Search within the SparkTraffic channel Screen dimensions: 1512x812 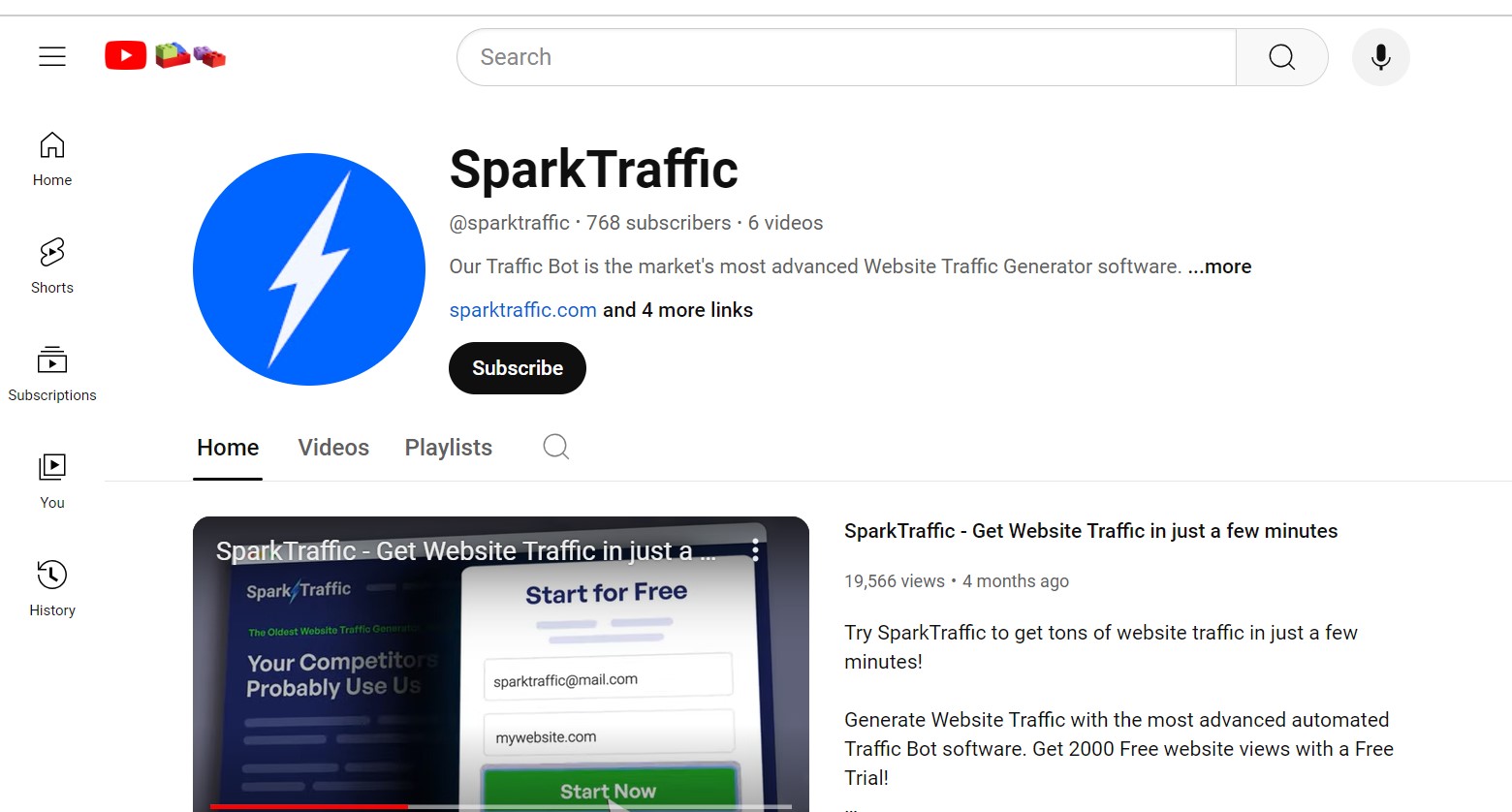(555, 447)
